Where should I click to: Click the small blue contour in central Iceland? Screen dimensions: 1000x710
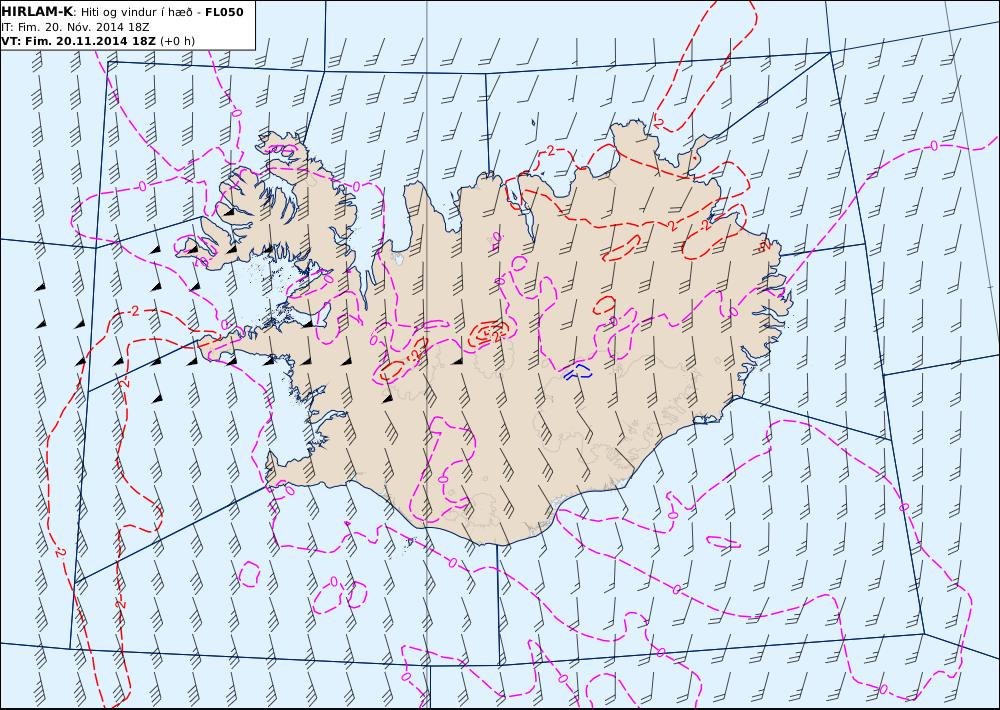pyautogui.click(x=578, y=371)
